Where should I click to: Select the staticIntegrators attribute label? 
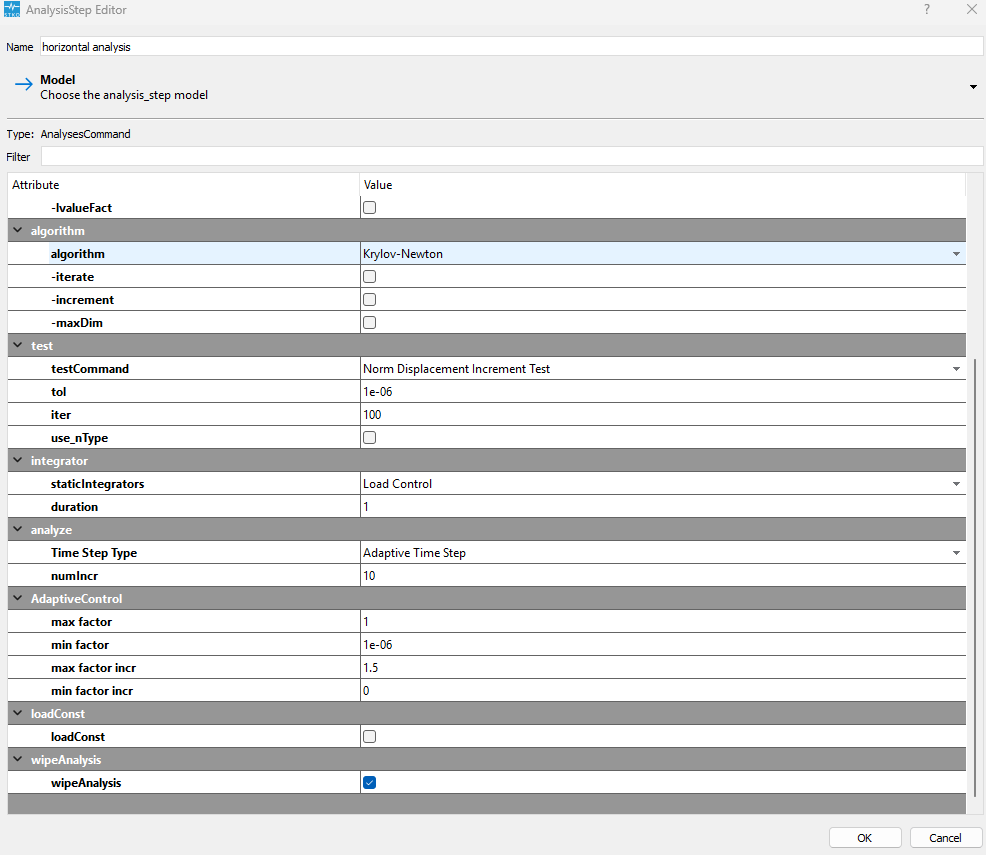click(x=97, y=484)
